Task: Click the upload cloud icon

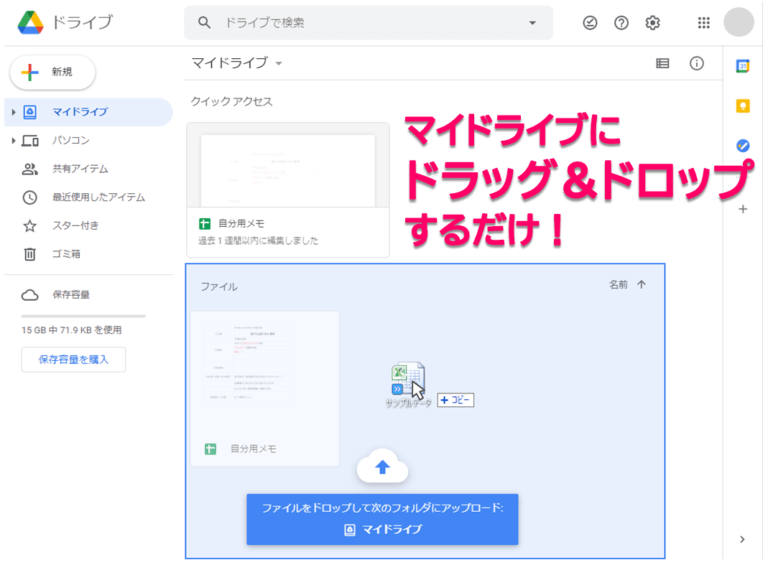Action: [x=383, y=466]
